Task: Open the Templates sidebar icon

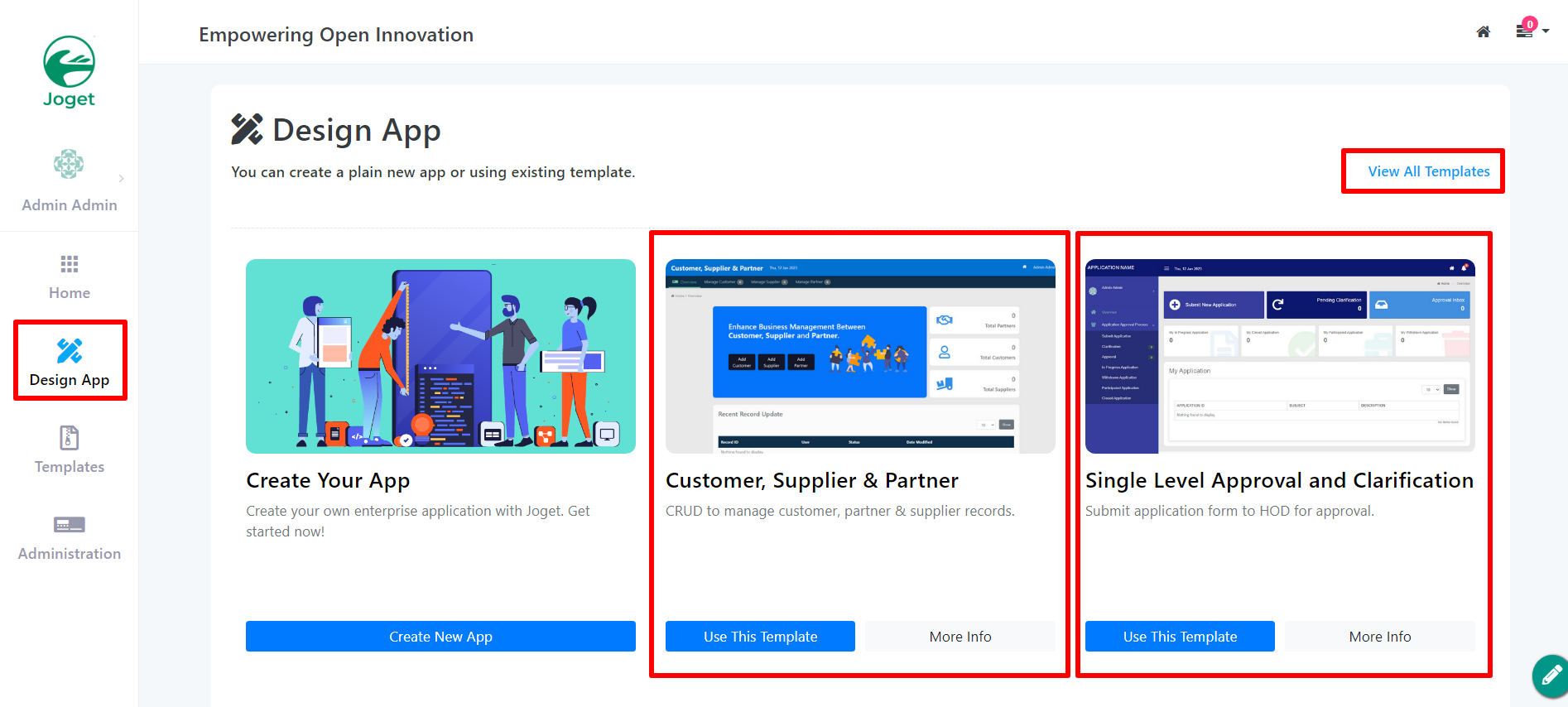Action: click(x=70, y=438)
